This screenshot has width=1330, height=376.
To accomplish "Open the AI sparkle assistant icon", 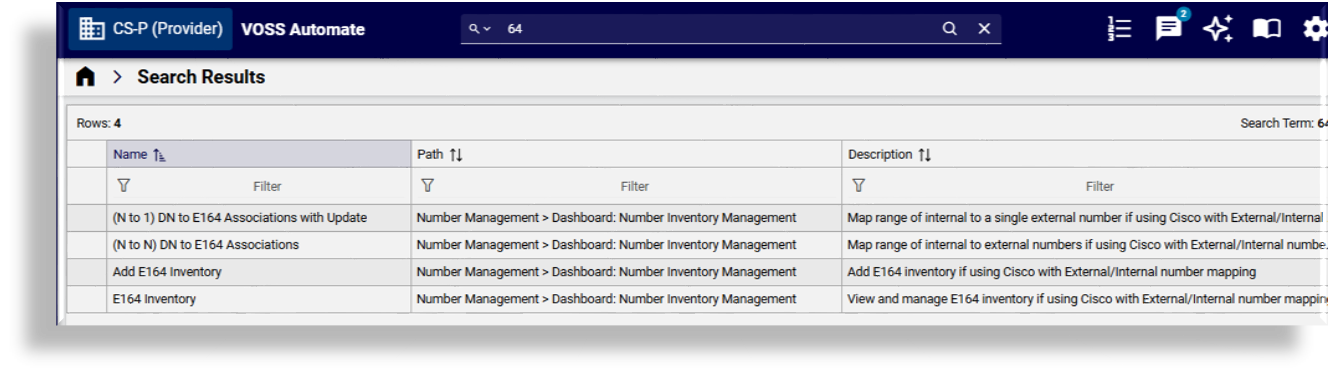I will (x=1217, y=29).
